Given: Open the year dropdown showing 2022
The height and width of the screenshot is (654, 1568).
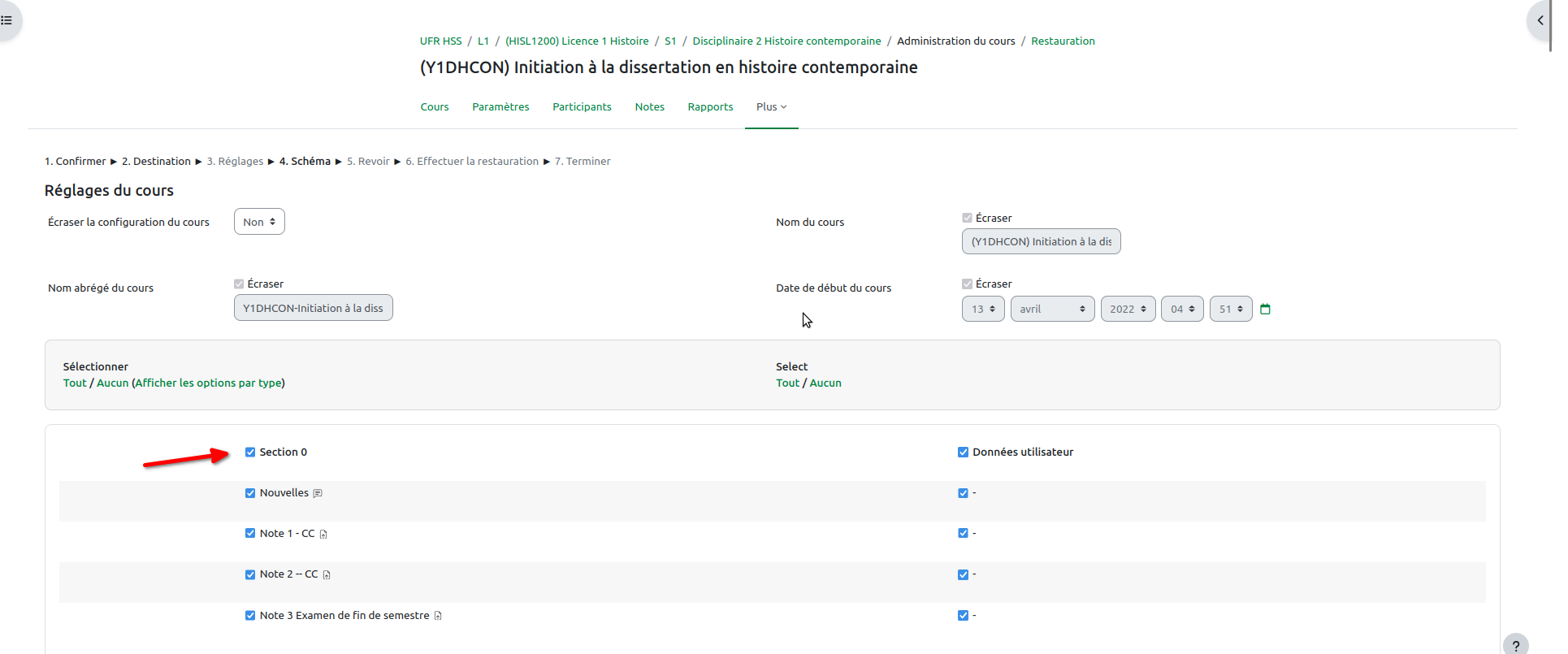Looking at the screenshot, I should point(1128,310).
